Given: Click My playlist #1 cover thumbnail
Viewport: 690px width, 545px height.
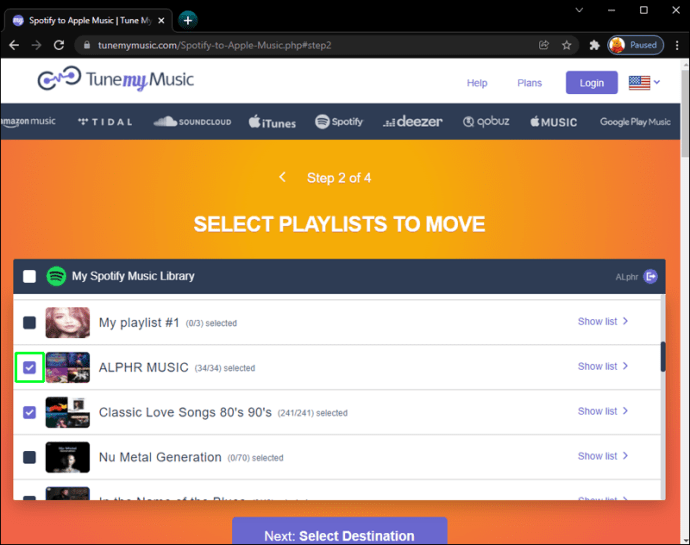Looking at the screenshot, I should click(68, 323).
